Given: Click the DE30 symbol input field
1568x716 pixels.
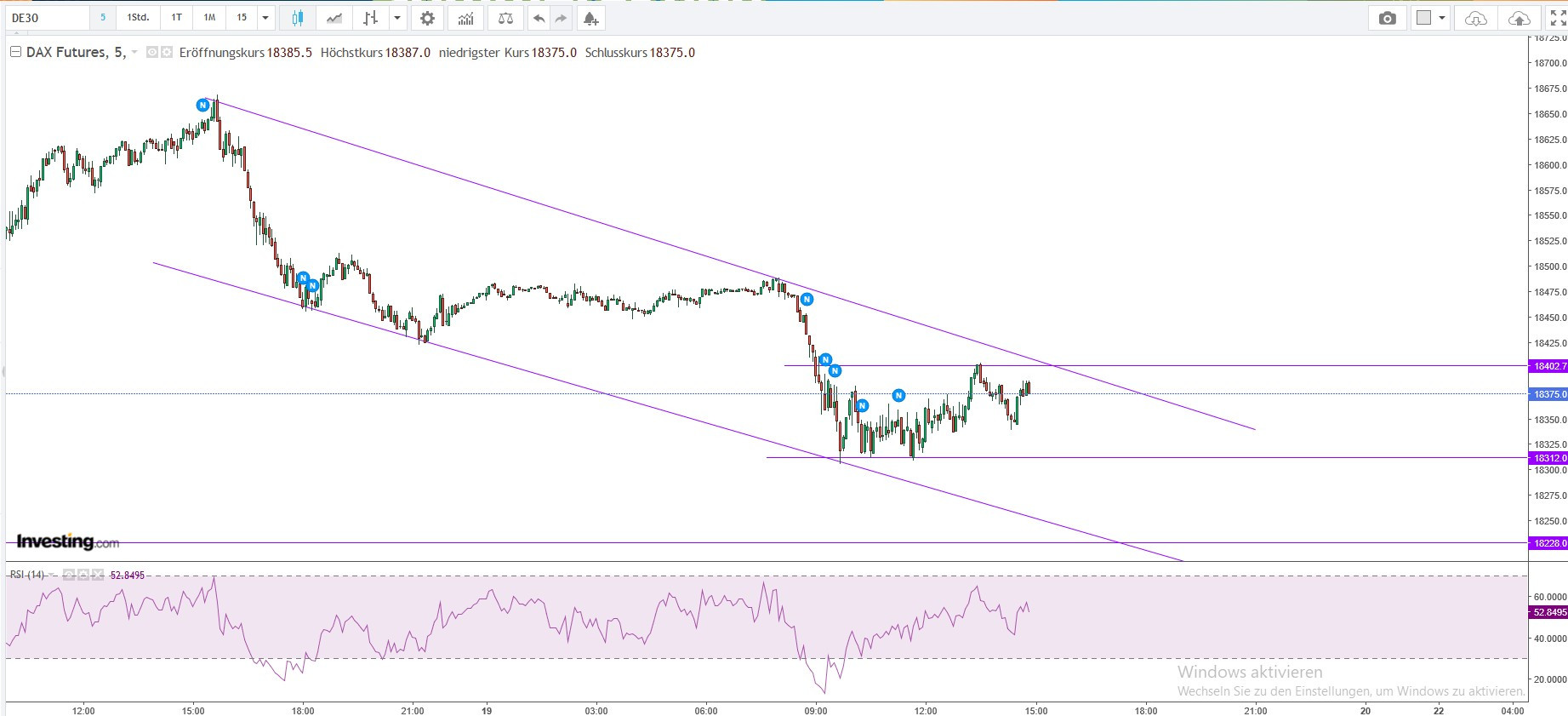Looking at the screenshot, I should (48, 18).
